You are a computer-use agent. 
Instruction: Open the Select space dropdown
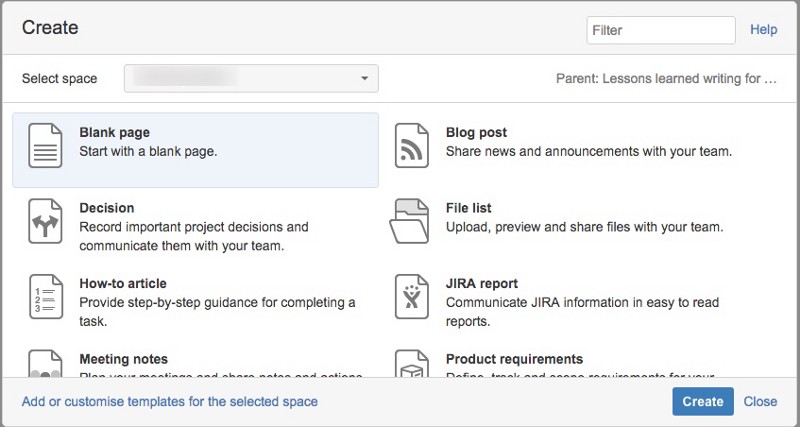251,78
